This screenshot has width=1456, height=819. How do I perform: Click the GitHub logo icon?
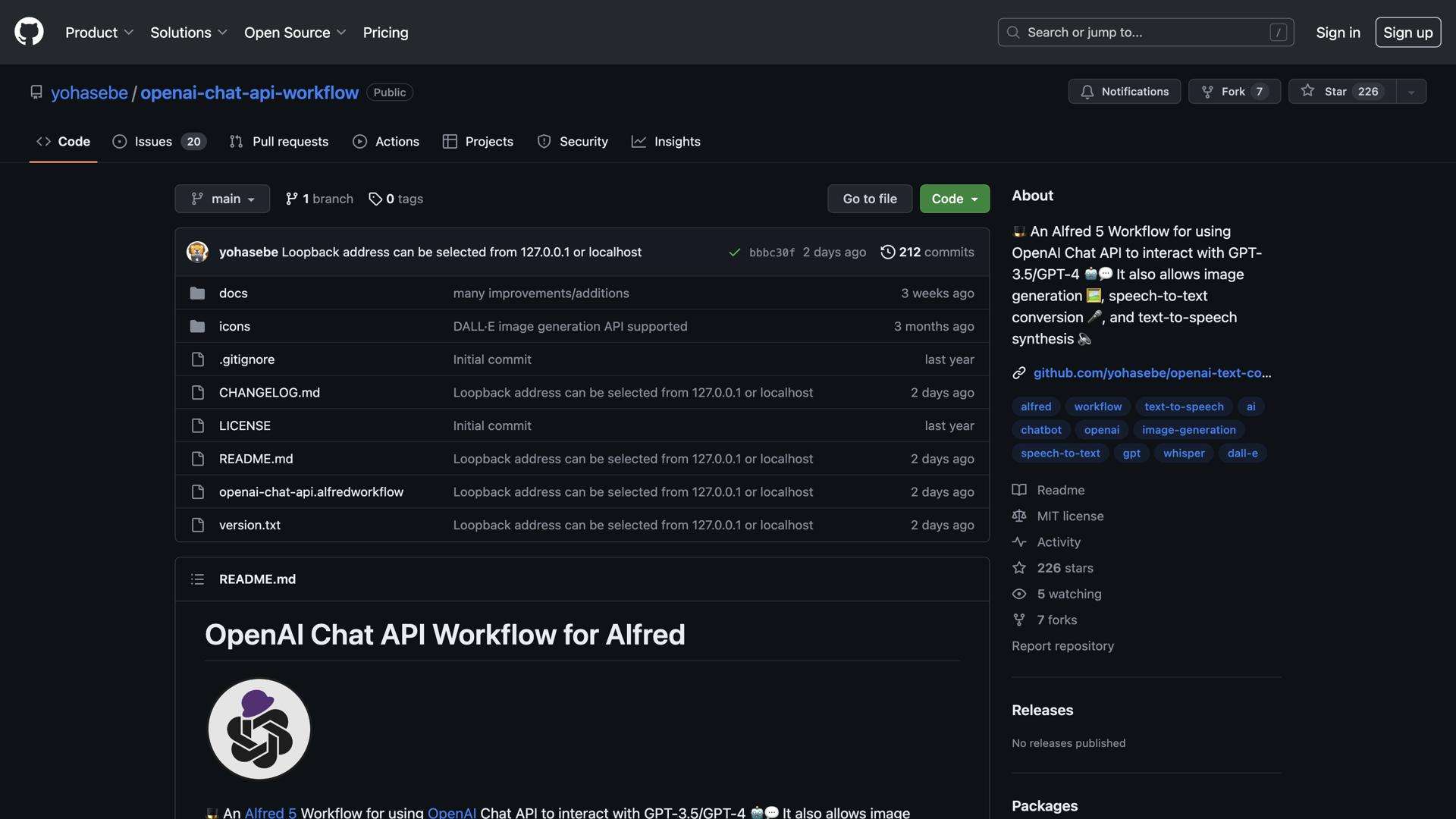click(x=28, y=31)
